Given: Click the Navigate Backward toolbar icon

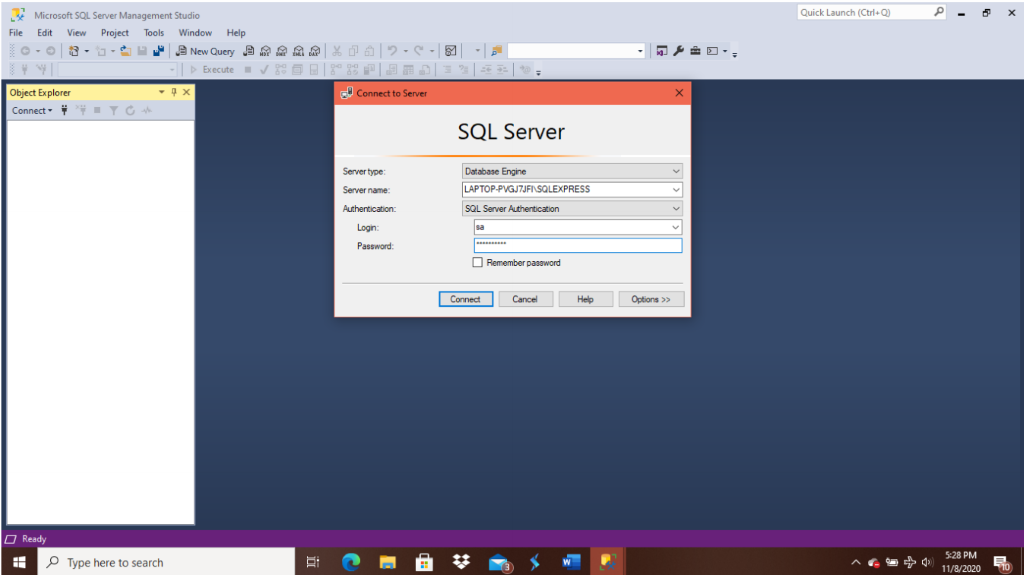Looking at the screenshot, I should point(25,51).
